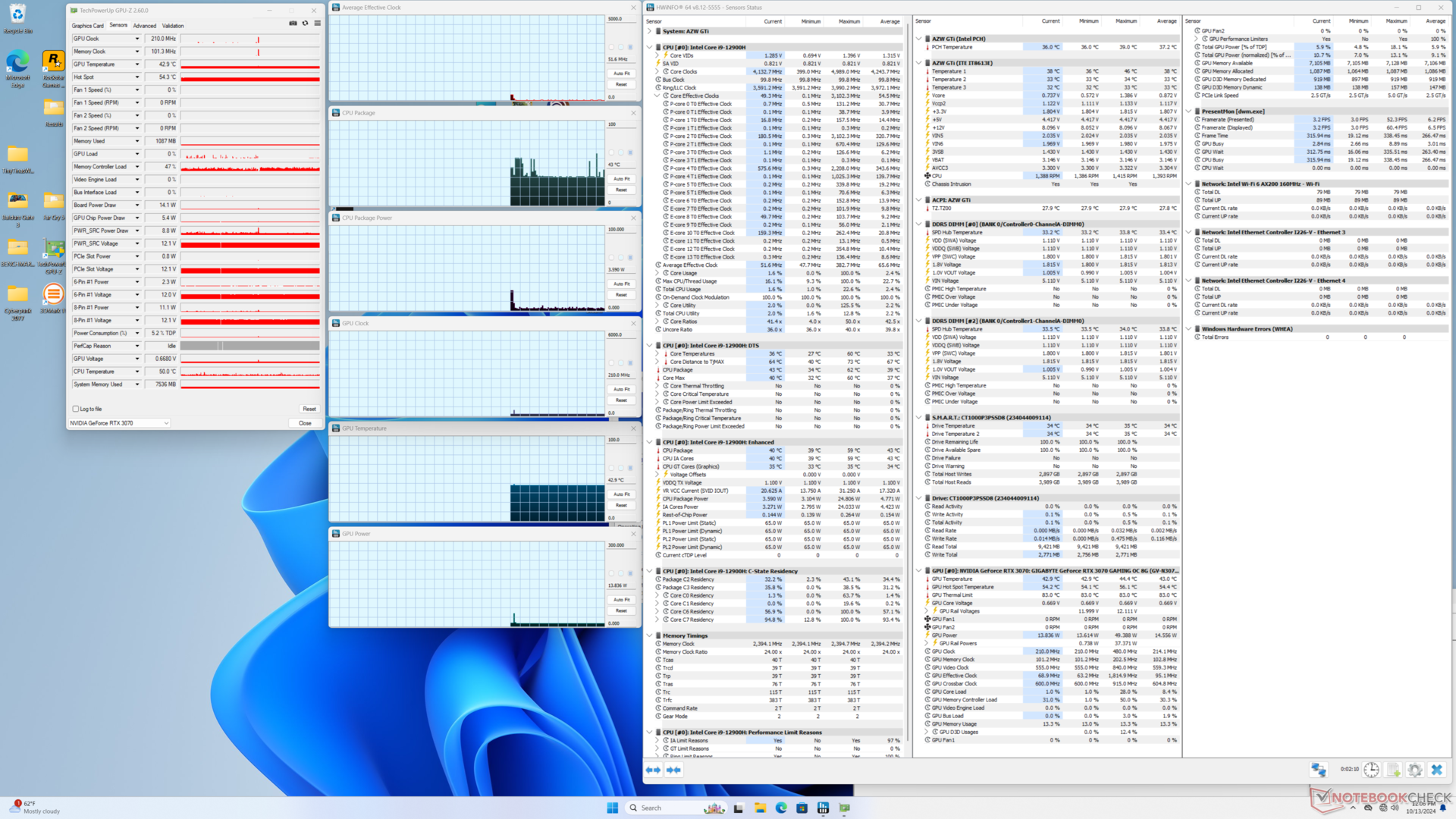Click GPU-Z refresh icon
The width and height of the screenshot is (1456, 819).
pyautogui.click(x=306, y=24)
